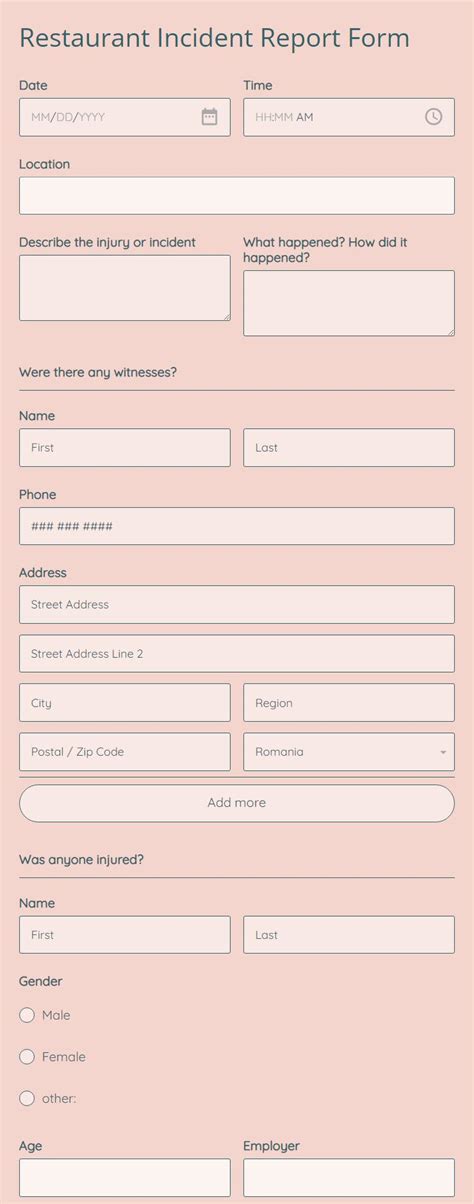474x1204 pixels.
Task: Click the Employer input field
Action: [x=349, y=1178]
